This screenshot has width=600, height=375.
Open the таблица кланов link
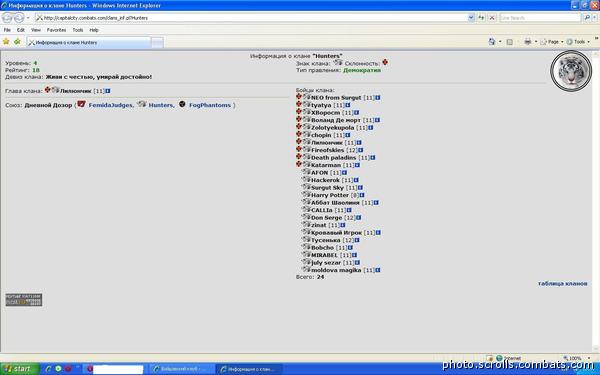point(562,284)
